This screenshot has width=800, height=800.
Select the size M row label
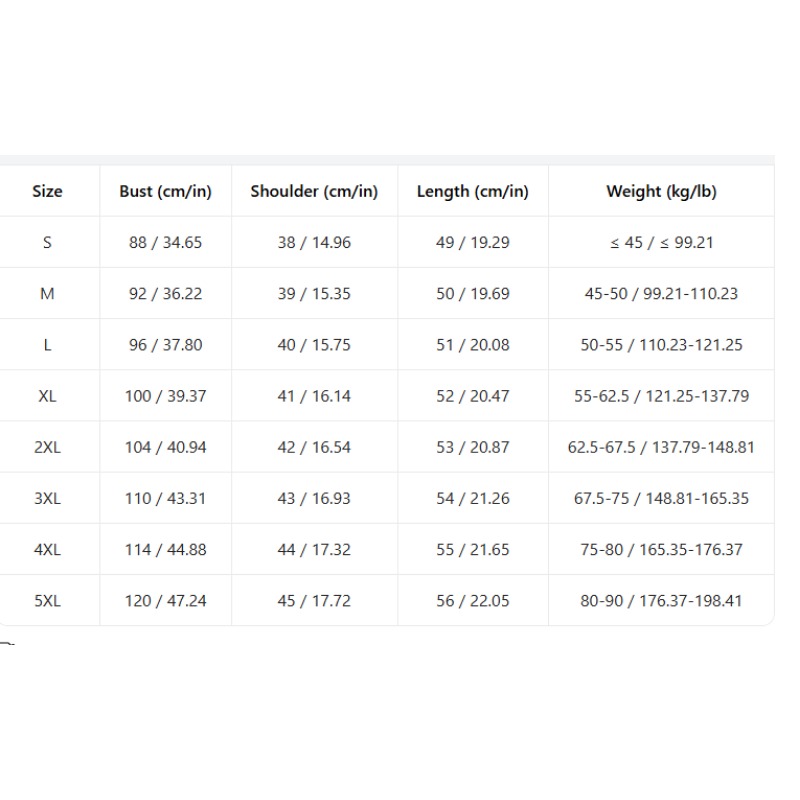(x=47, y=293)
